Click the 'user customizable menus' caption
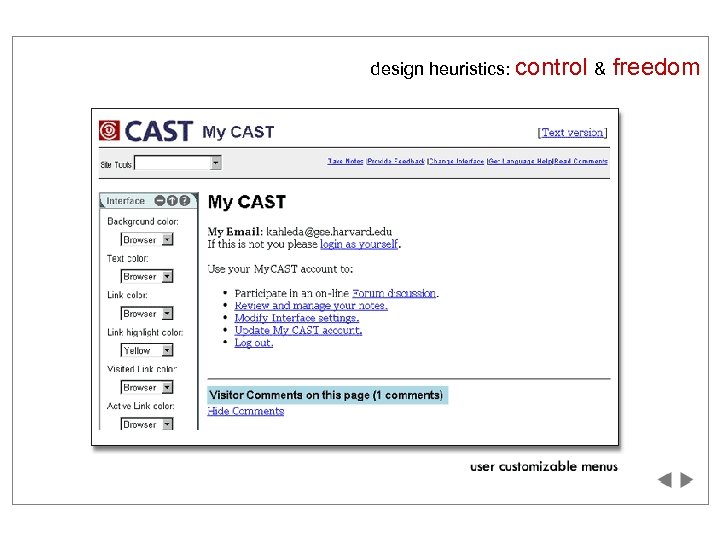Image resolution: width=720 pixels, height=540 pixels. [x=544, y=467]
